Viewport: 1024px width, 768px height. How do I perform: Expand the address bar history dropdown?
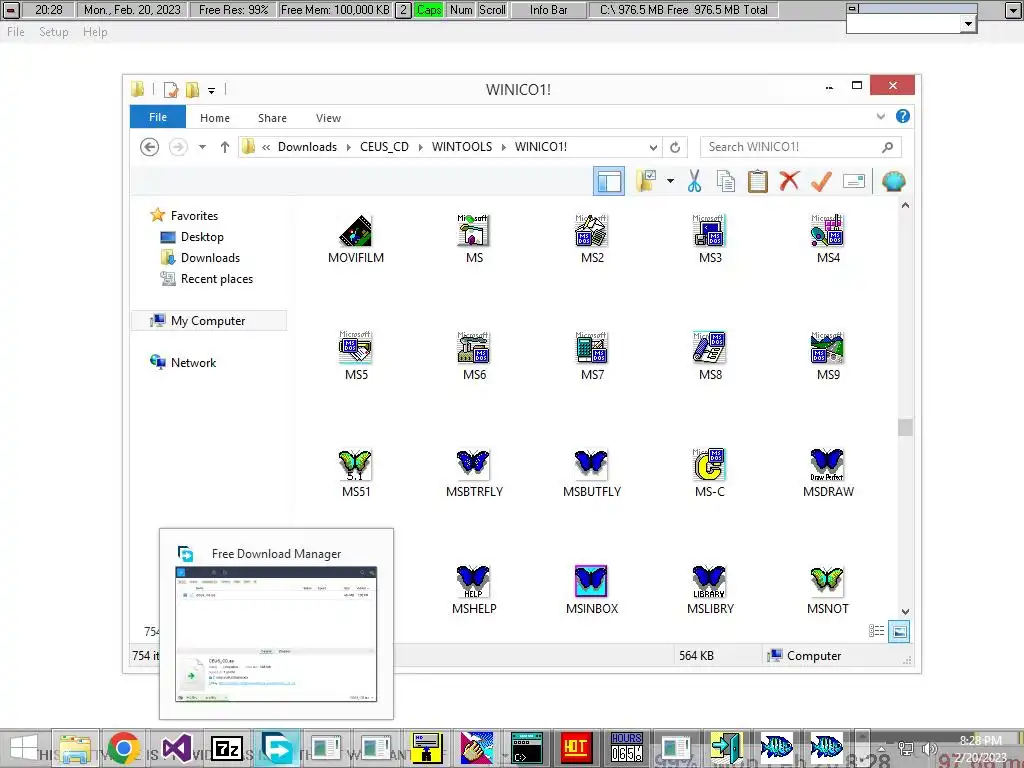coord(653,148)
